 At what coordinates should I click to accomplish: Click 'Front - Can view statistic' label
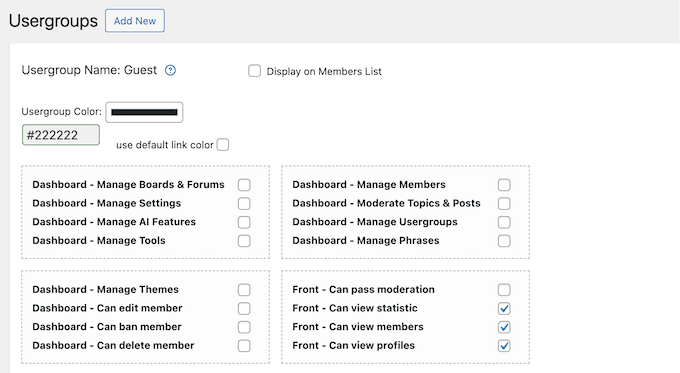click(x=355, y=308)
